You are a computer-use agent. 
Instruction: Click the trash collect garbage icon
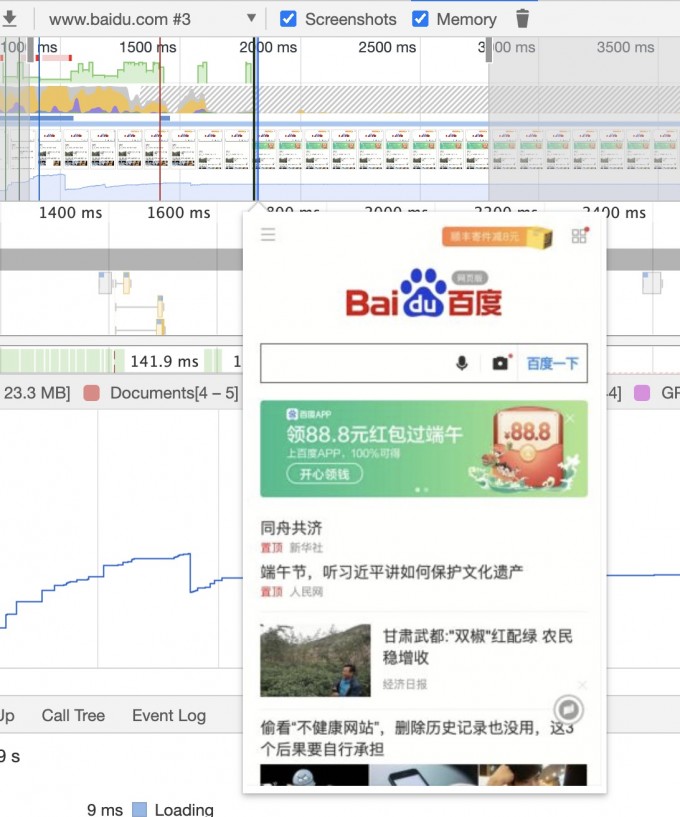click(x=522, y=19)
